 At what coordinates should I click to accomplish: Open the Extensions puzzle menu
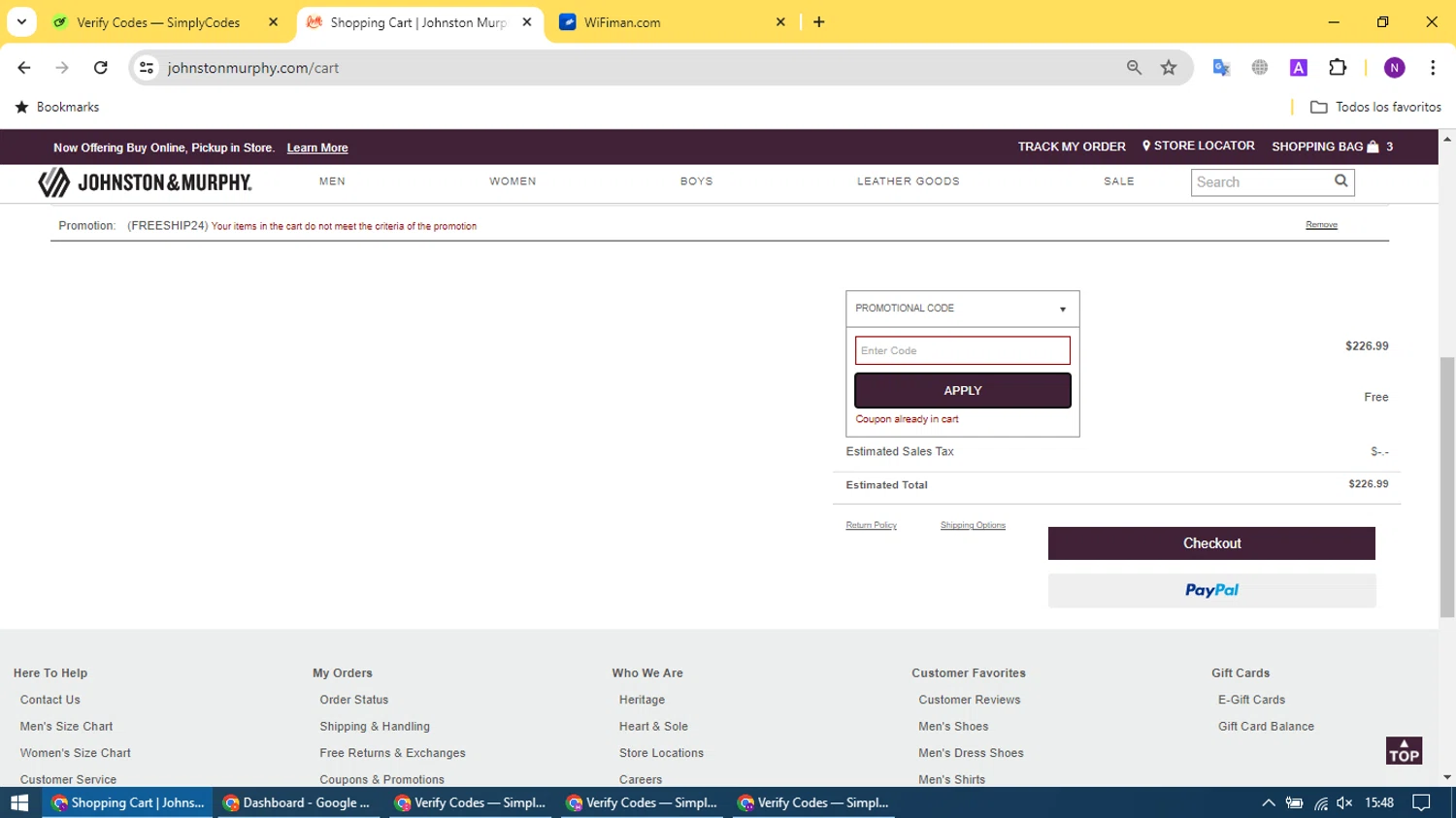1338,68
